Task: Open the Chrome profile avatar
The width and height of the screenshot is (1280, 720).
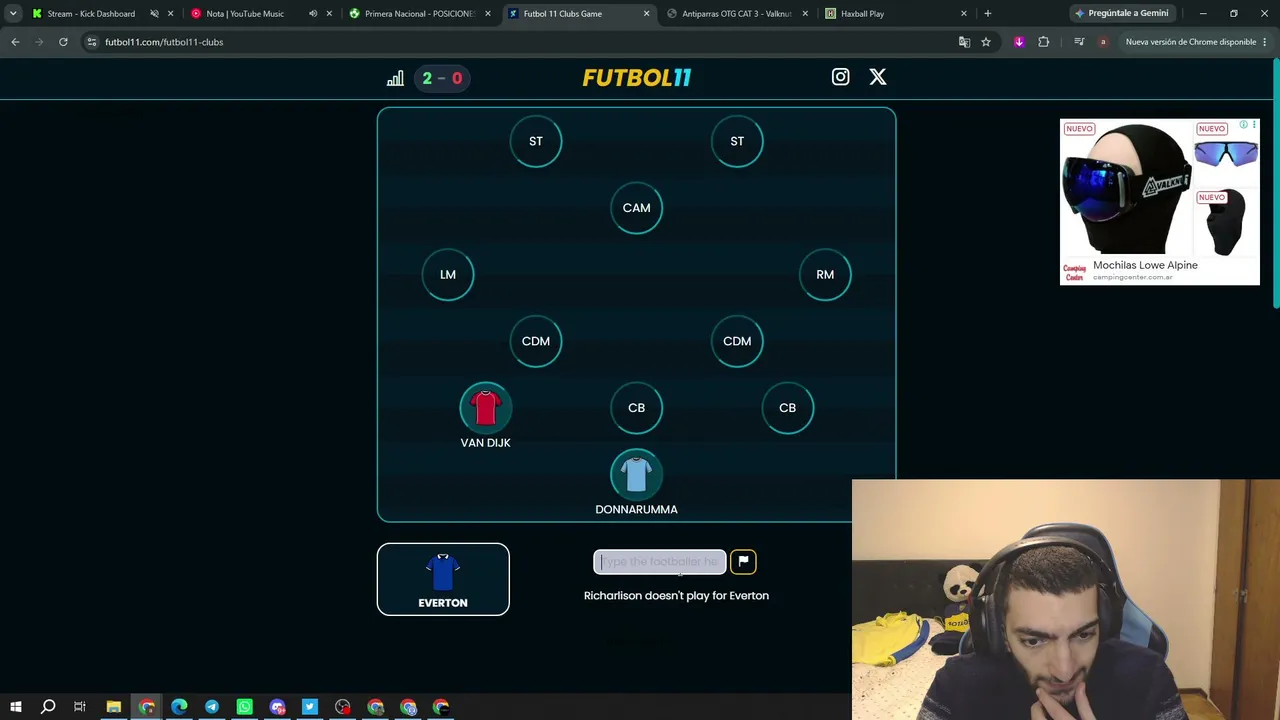Action: point(1103,42)
